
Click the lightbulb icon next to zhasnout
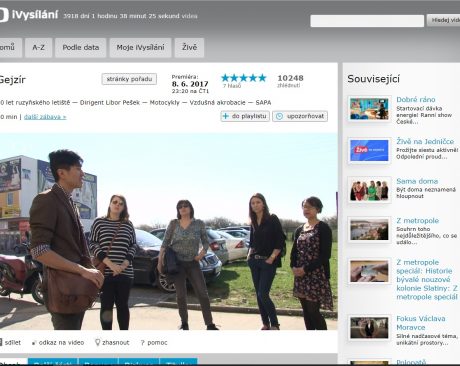[x=97, y=342]
